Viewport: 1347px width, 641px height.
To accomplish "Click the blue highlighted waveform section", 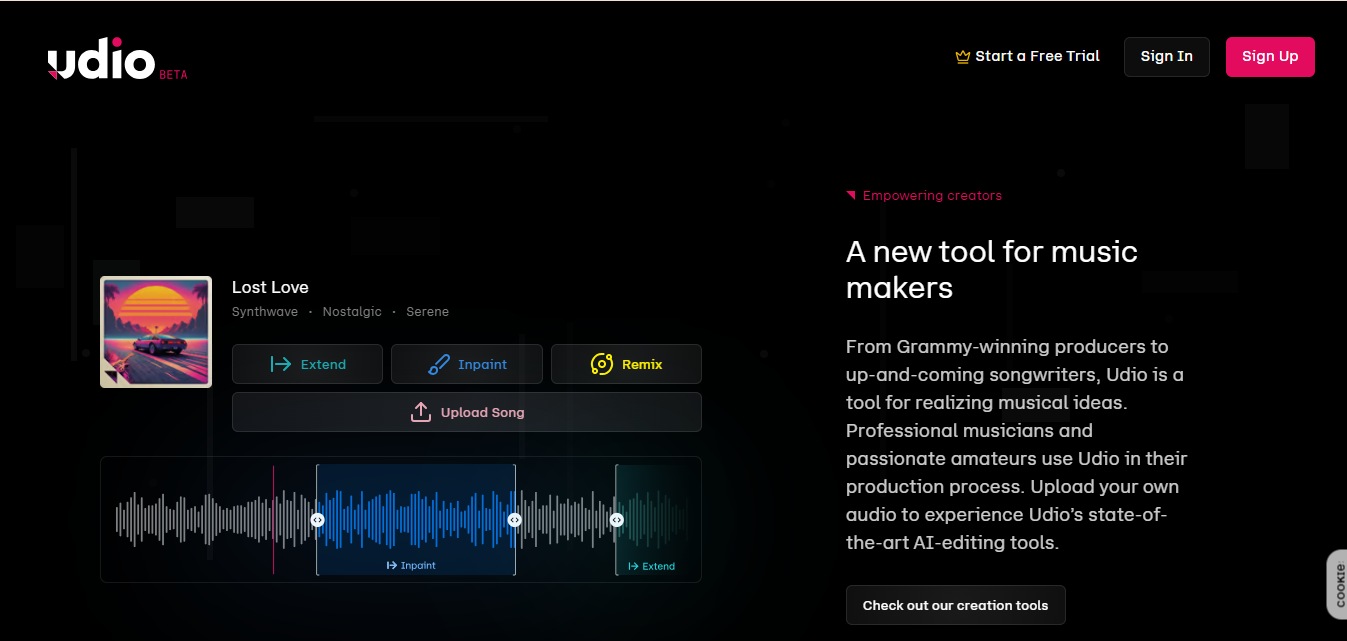I will [416, 519].
